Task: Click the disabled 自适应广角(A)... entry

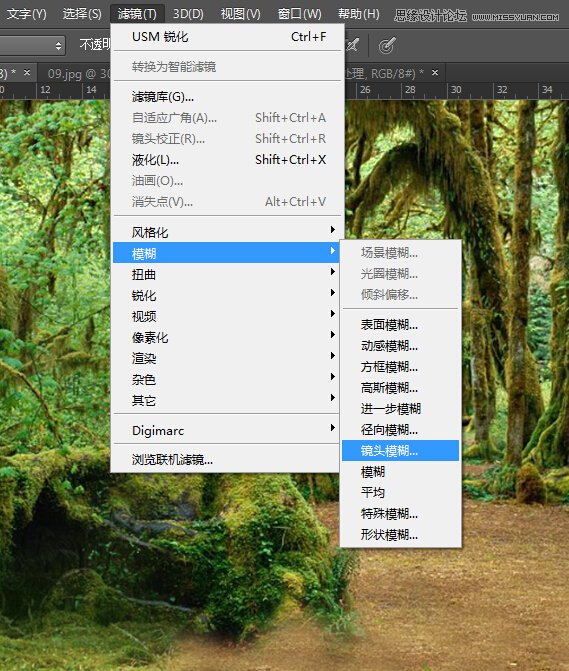Action: (227, 118)
